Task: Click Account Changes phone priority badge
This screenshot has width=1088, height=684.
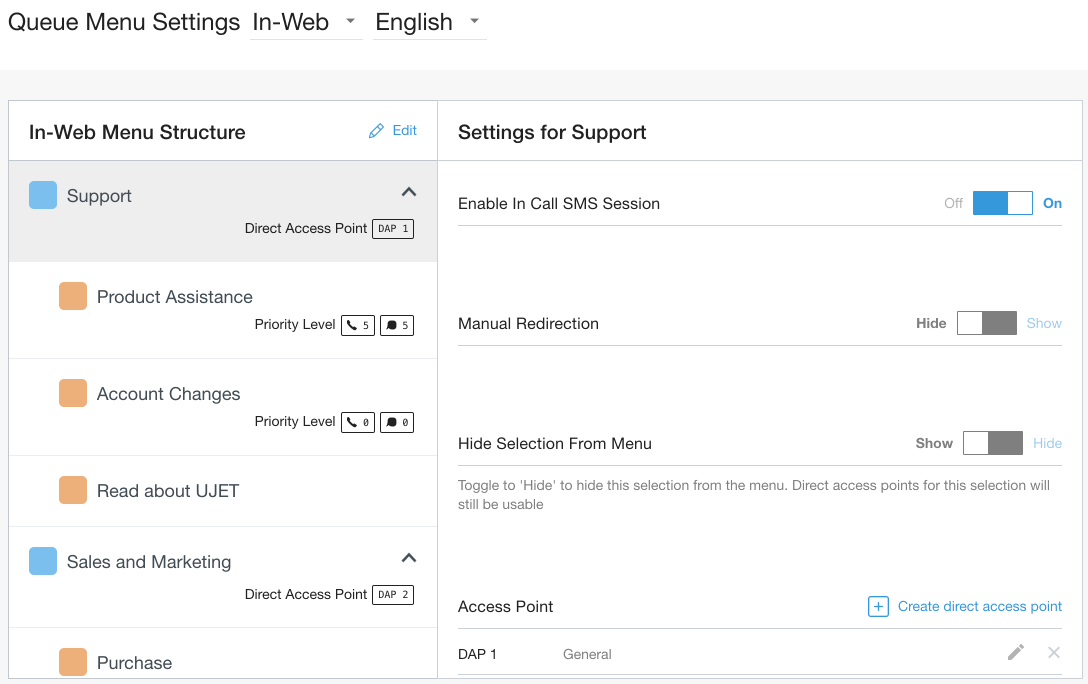Action: pyautogui.click(x=358, y=422)
